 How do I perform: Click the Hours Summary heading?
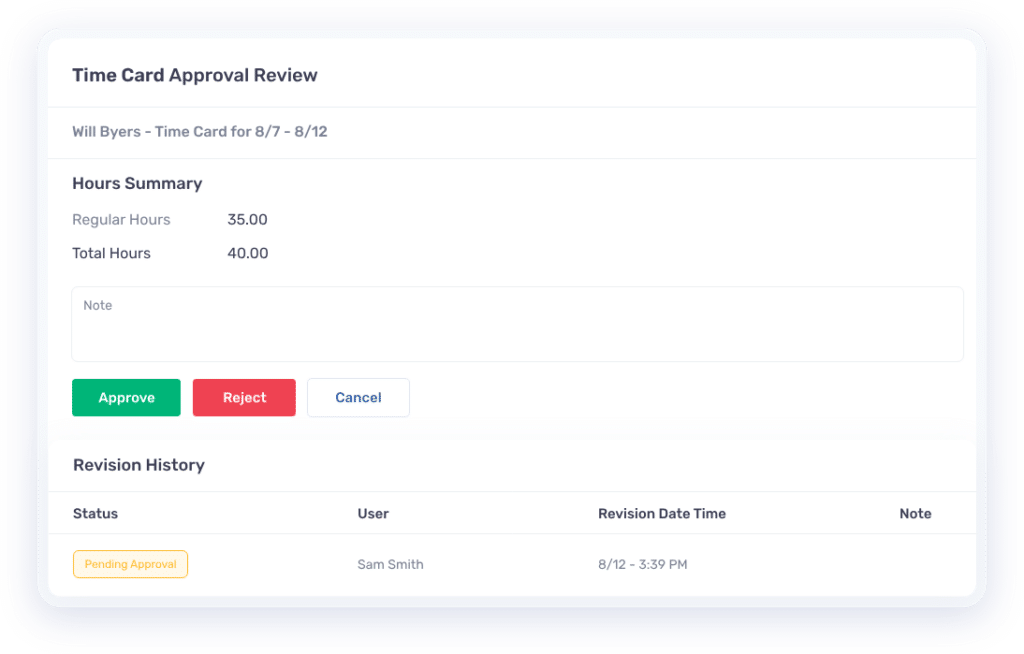pyautogui.click(x=137, y=184)
